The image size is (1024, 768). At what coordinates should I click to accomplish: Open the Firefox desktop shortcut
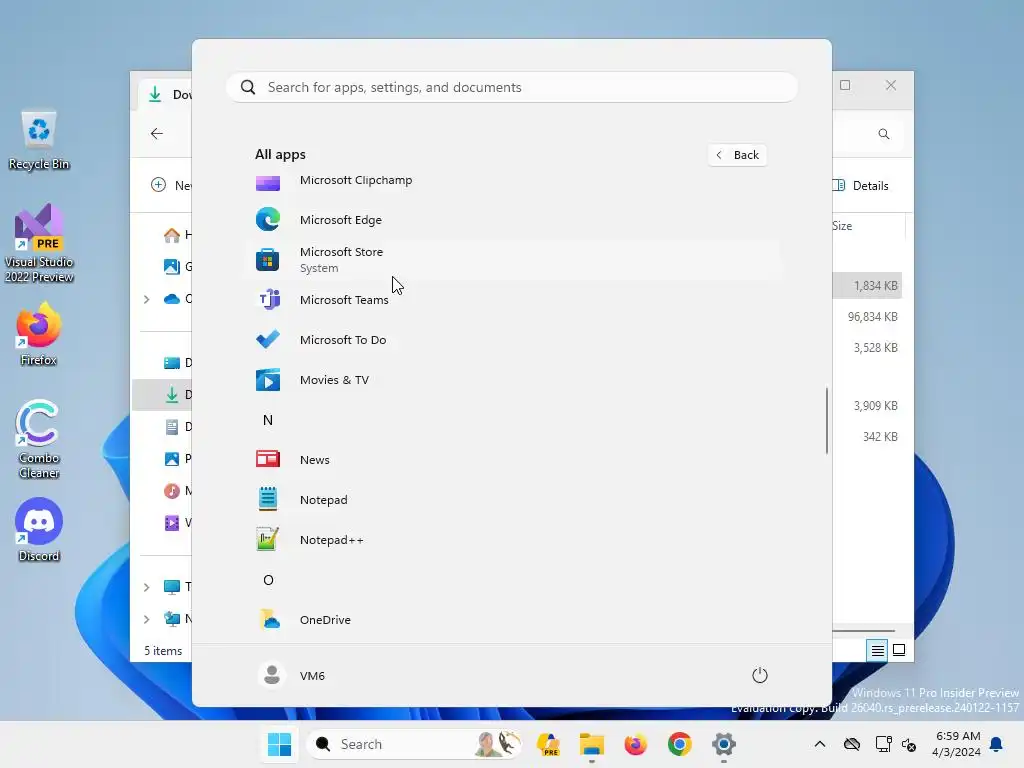coord(39,334)
